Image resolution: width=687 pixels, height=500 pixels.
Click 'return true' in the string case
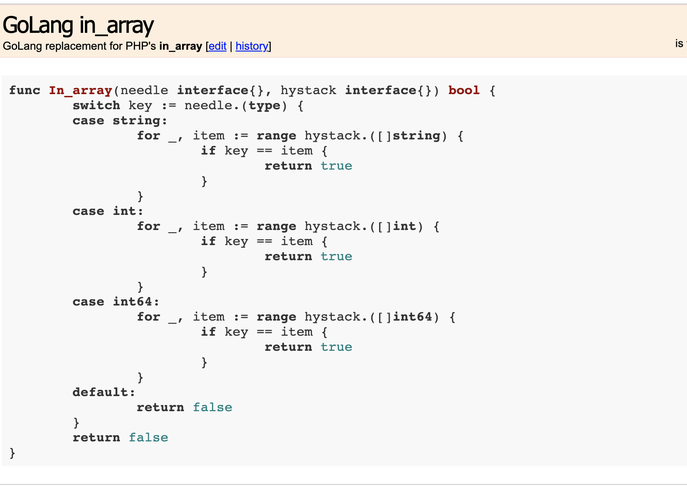pyautogui.click(x=308, y=166)
